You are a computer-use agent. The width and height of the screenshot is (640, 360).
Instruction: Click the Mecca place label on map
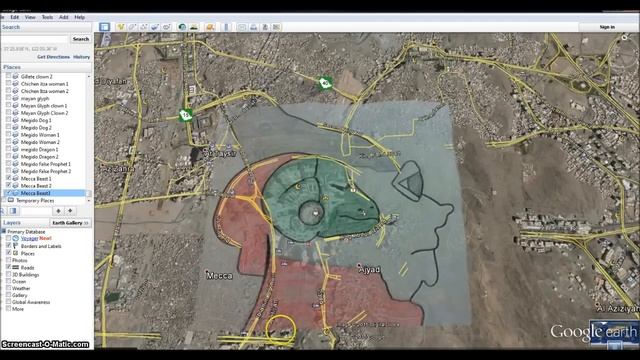[x=220, y=276]
